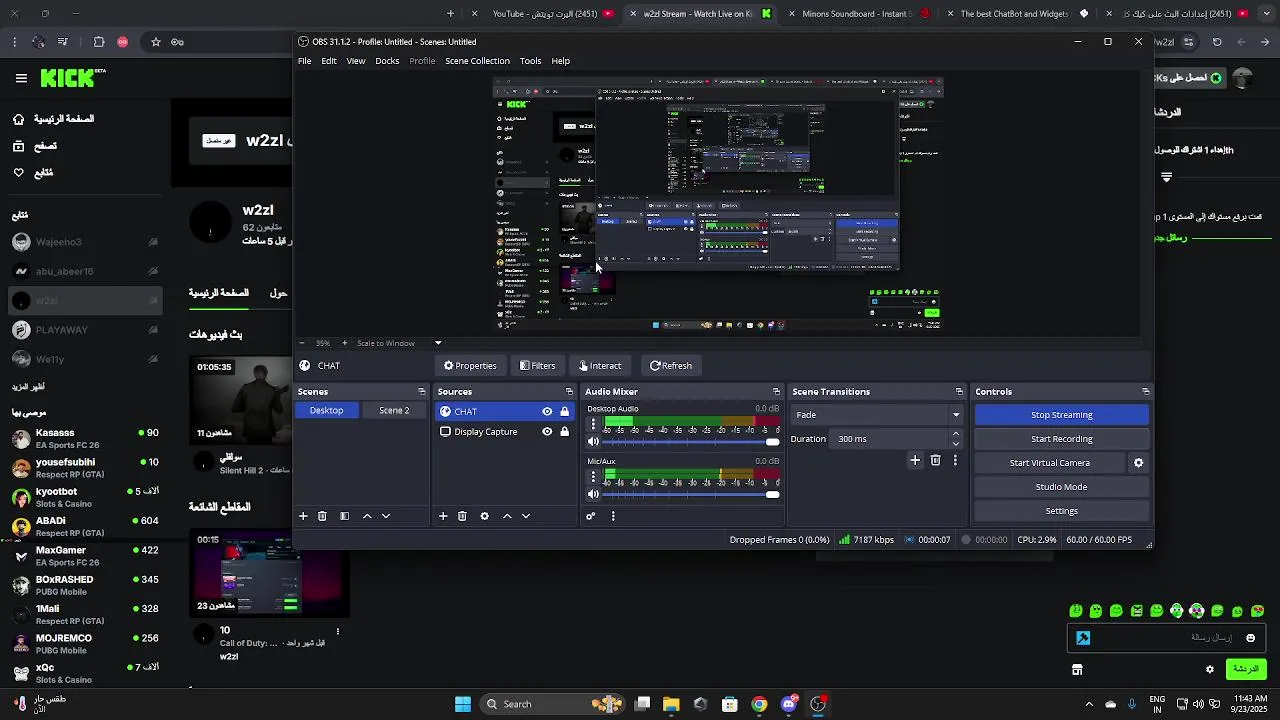Open advanced audio properties gears icon
This screenshot has height=720, width=1280.
click(591, 516)
